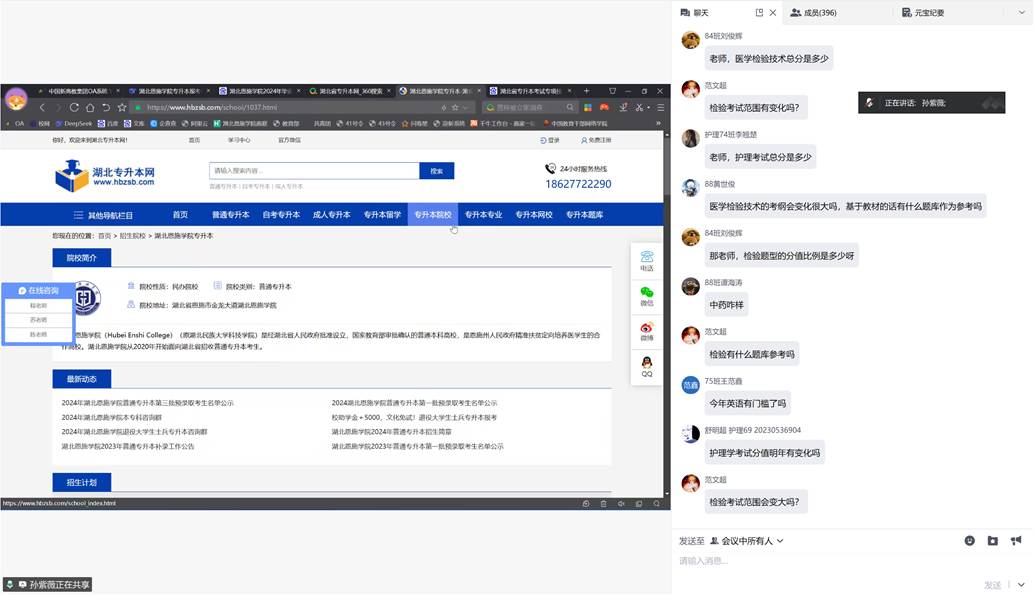Click the browser reload button
Image resolution: width=1035 pixels, height=595 pixels.
click(74, 107)
